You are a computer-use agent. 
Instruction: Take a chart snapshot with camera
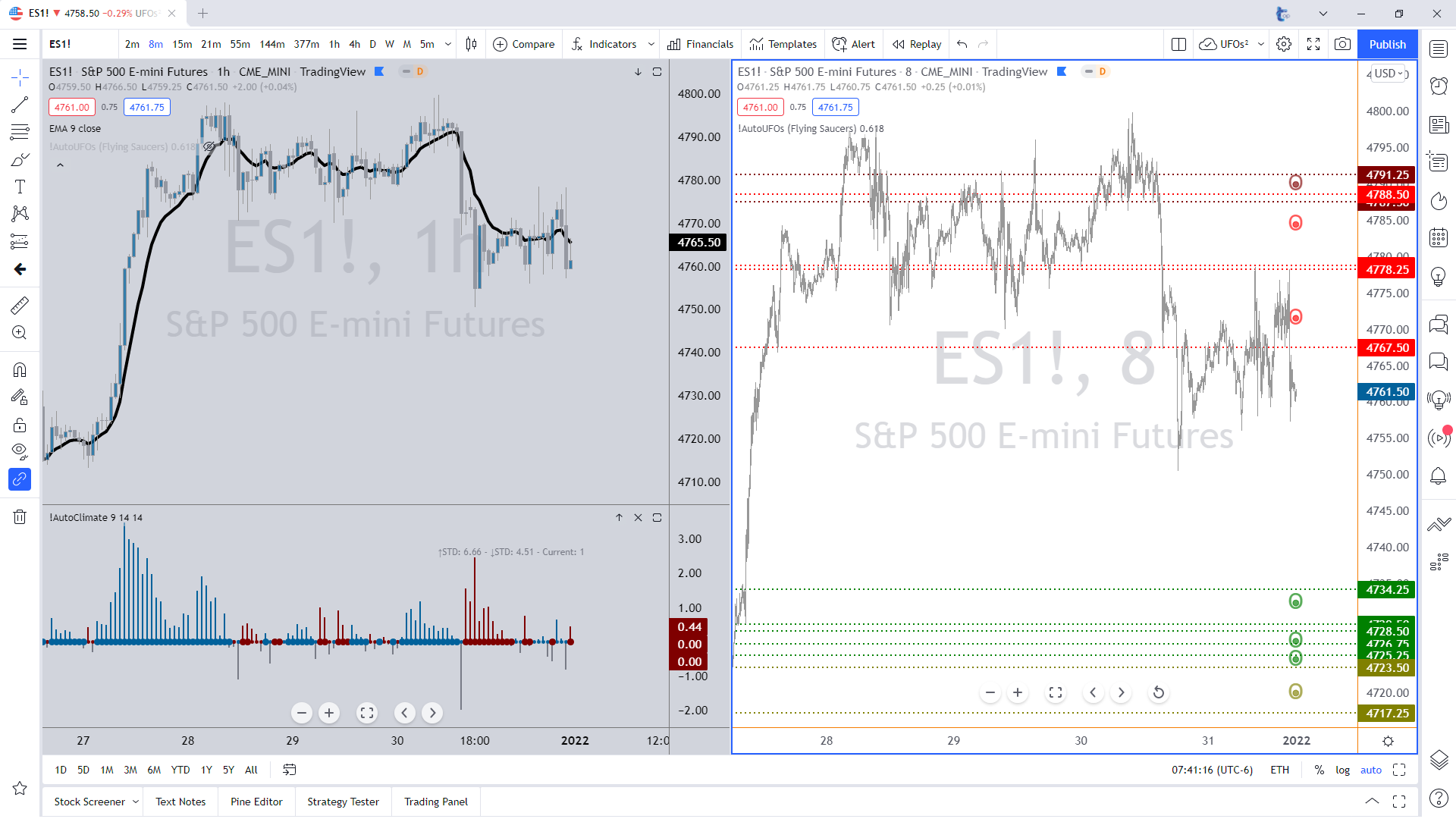point(1342,44)
